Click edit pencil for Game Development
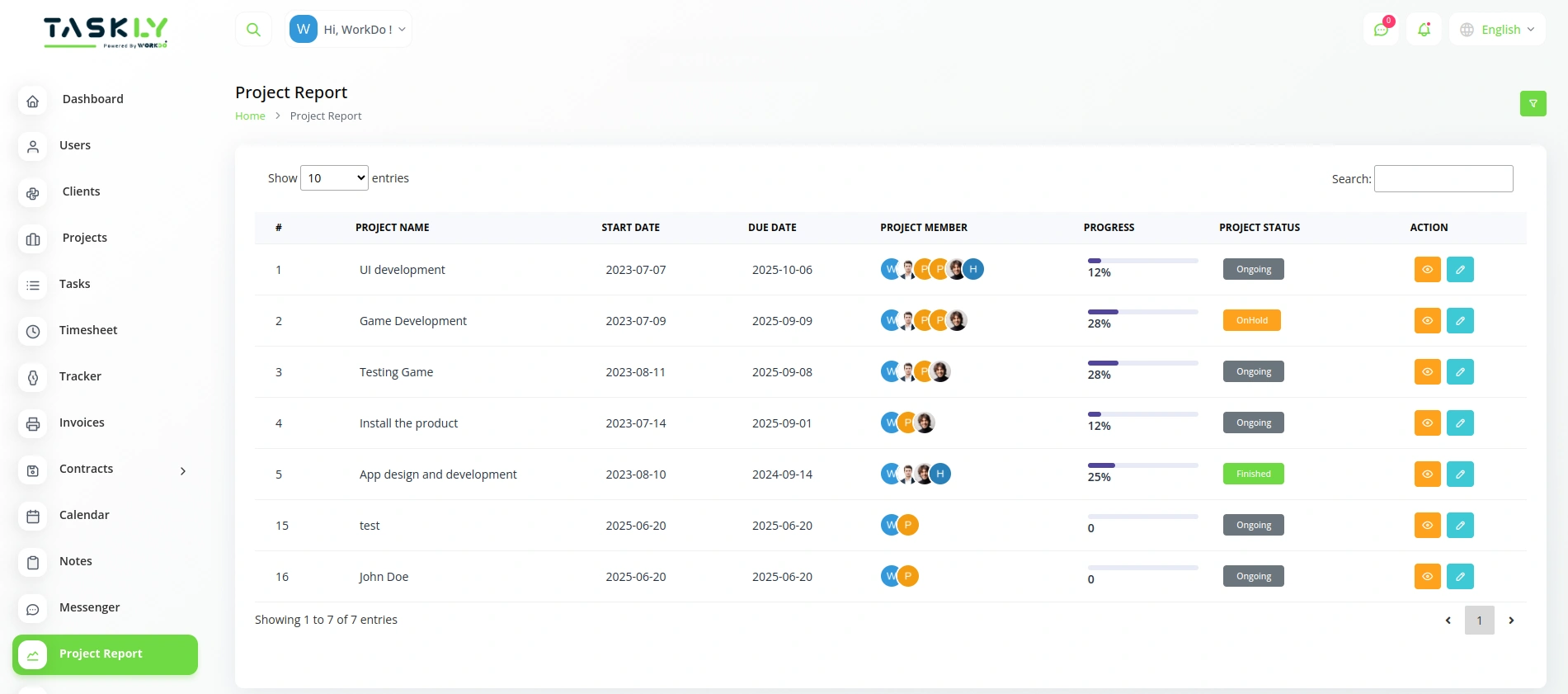Image resolution: width=1568 pixels, height=694 pixels. pyautogui.click(x=1459, y=321)
